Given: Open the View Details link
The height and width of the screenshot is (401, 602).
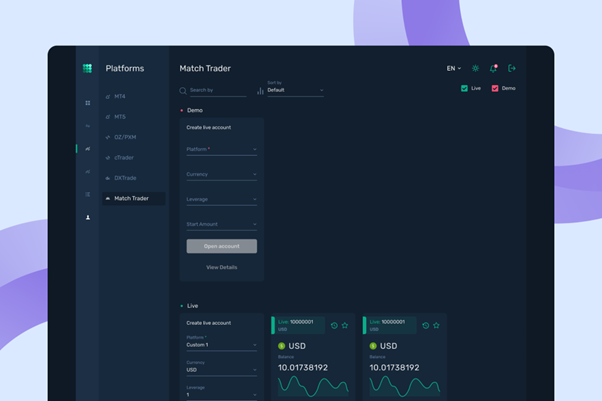Looking at the screenshot, I should (x=222, y=267).
